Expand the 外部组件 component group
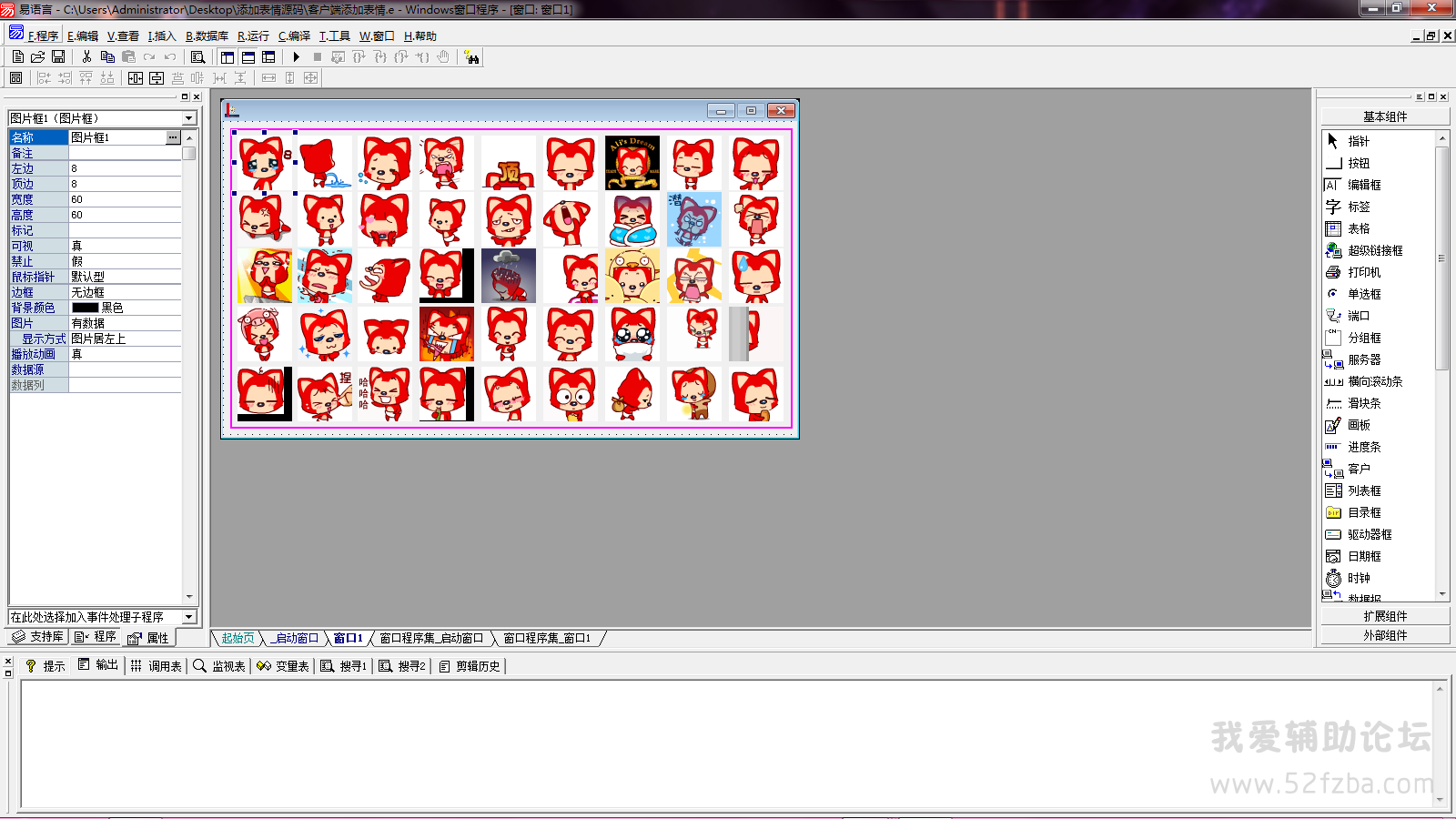The height and width of the screenshot is (819, 1456). point(1385,635)
